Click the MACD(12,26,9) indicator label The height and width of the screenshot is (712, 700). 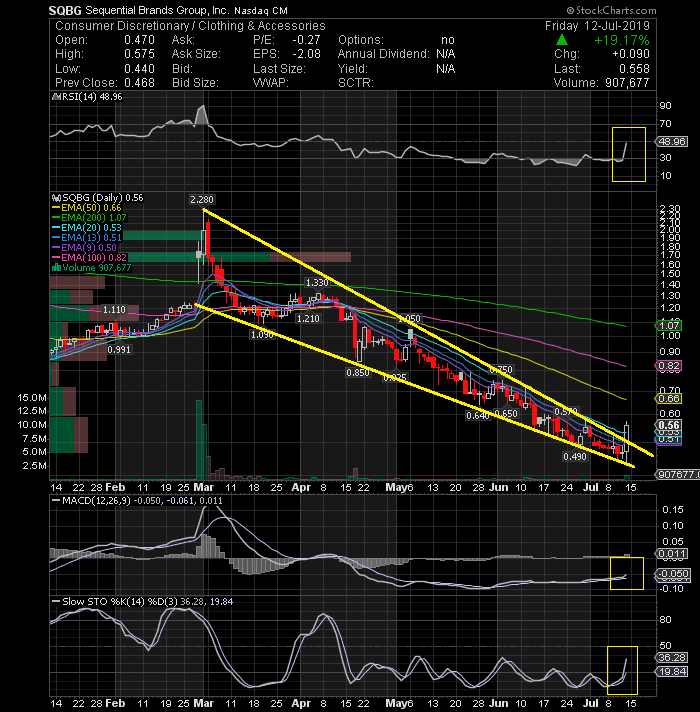96,501
